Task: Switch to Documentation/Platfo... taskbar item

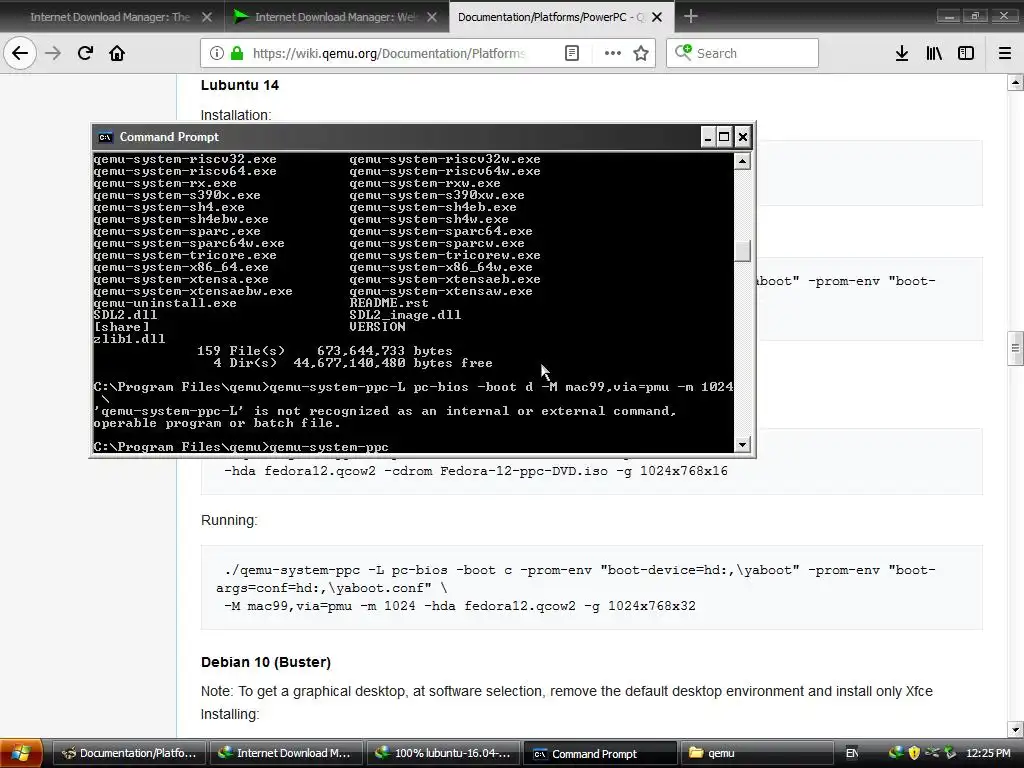Action: point(129,753)
